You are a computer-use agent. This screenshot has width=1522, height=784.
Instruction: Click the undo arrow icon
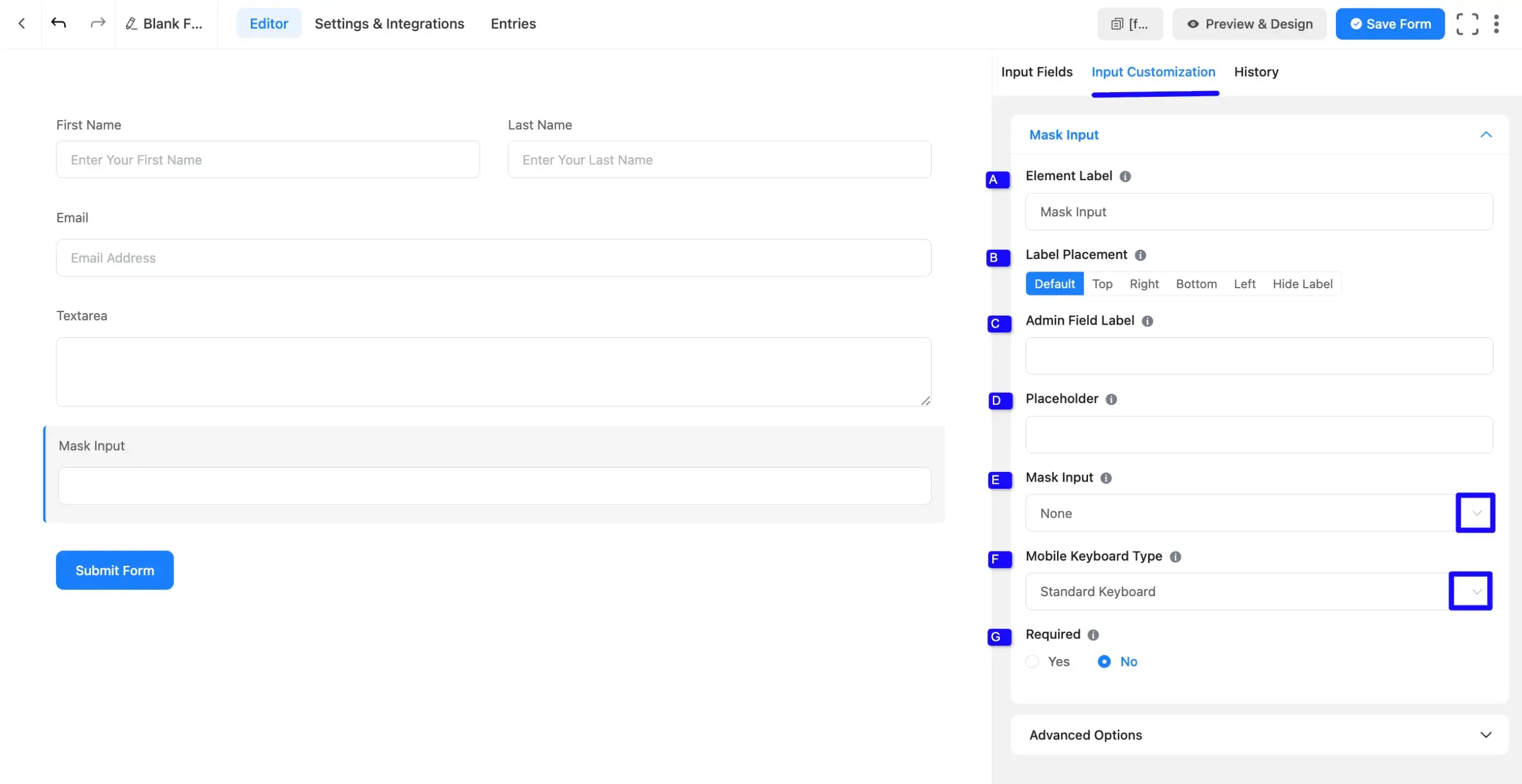pos(58,23)
